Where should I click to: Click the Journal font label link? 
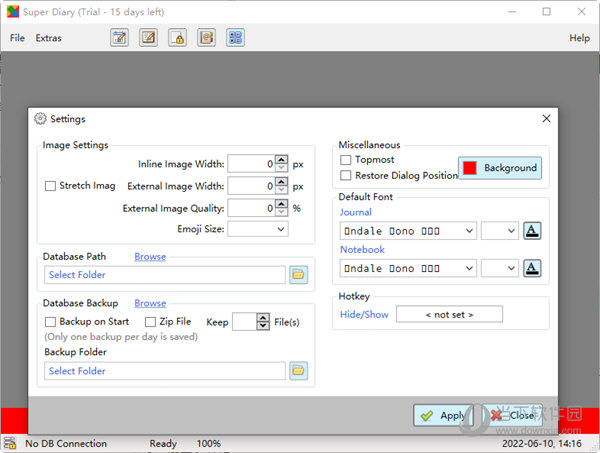click(355, 212)
